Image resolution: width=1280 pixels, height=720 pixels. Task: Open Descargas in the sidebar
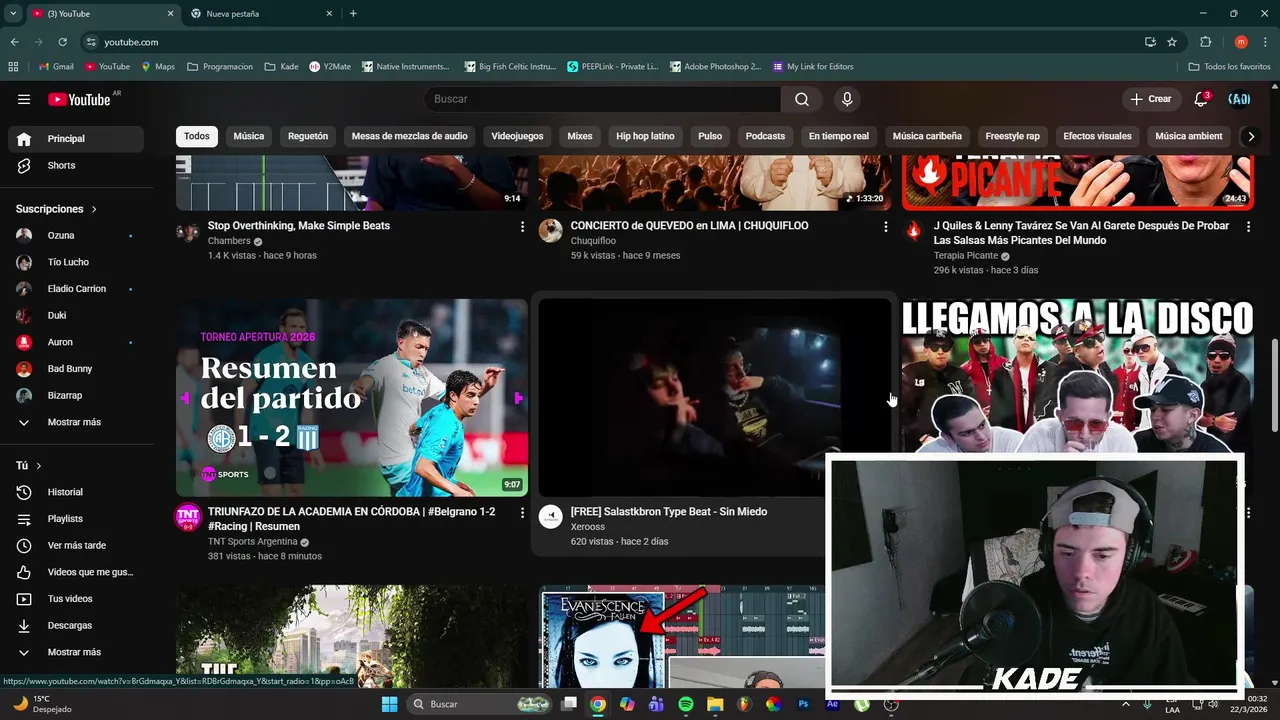click(x=76, y=625)
